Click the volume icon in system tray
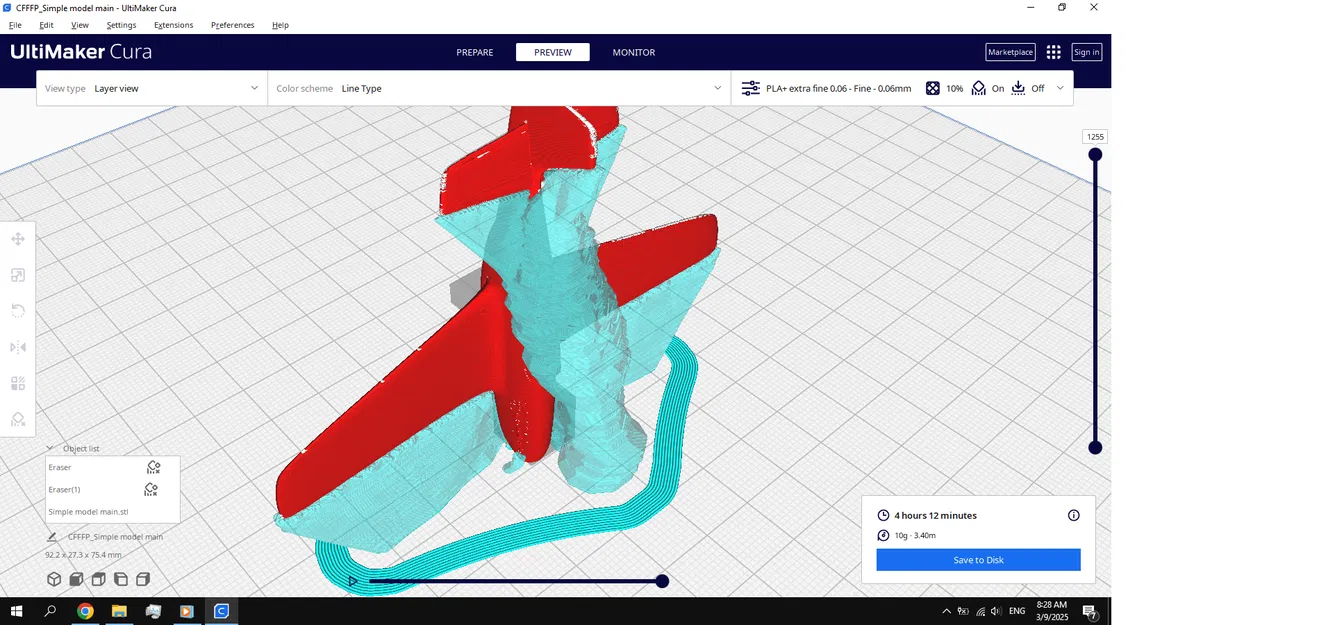This screenshot has width=1335, height=625. (x=995, y=611)
